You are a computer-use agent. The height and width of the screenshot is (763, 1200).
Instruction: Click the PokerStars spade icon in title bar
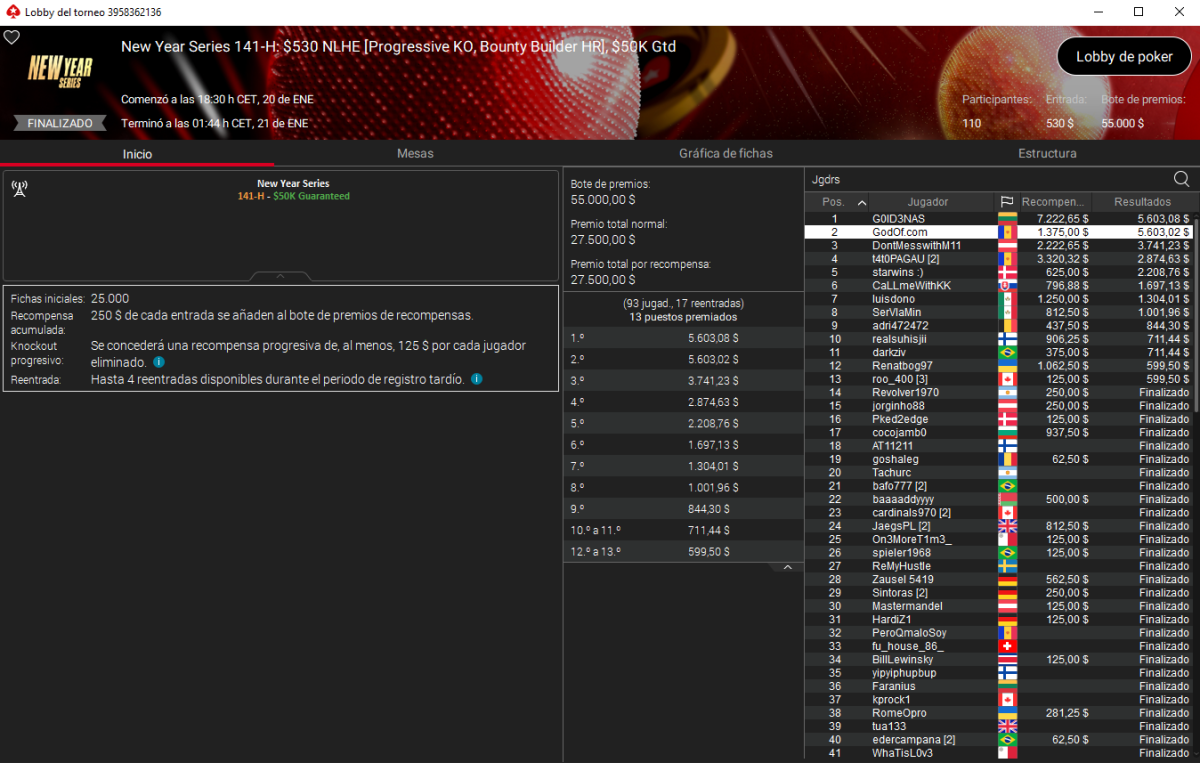(x=12, y=12)
